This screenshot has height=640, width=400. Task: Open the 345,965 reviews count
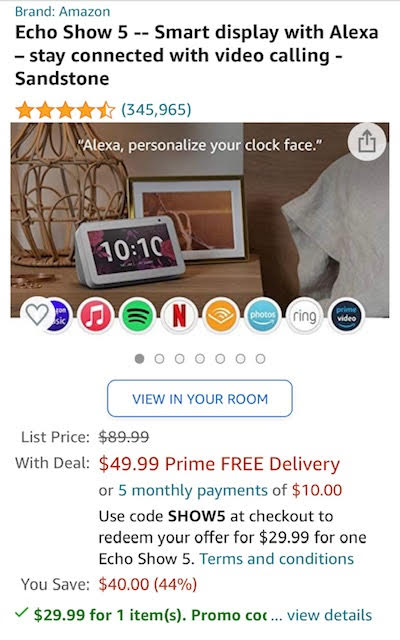click(156, 109)
